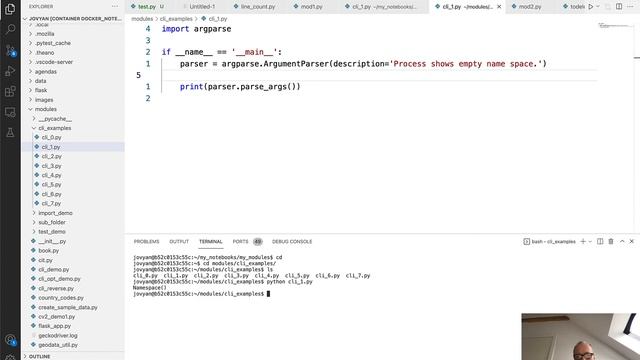Open editor more actions ellipsis
The image size is (640, 360).
[630, 7]
